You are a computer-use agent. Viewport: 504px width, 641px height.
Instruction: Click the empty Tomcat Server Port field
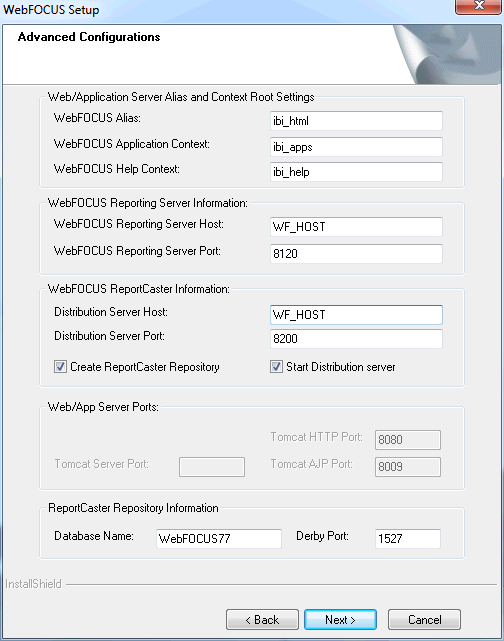(212, 466)
